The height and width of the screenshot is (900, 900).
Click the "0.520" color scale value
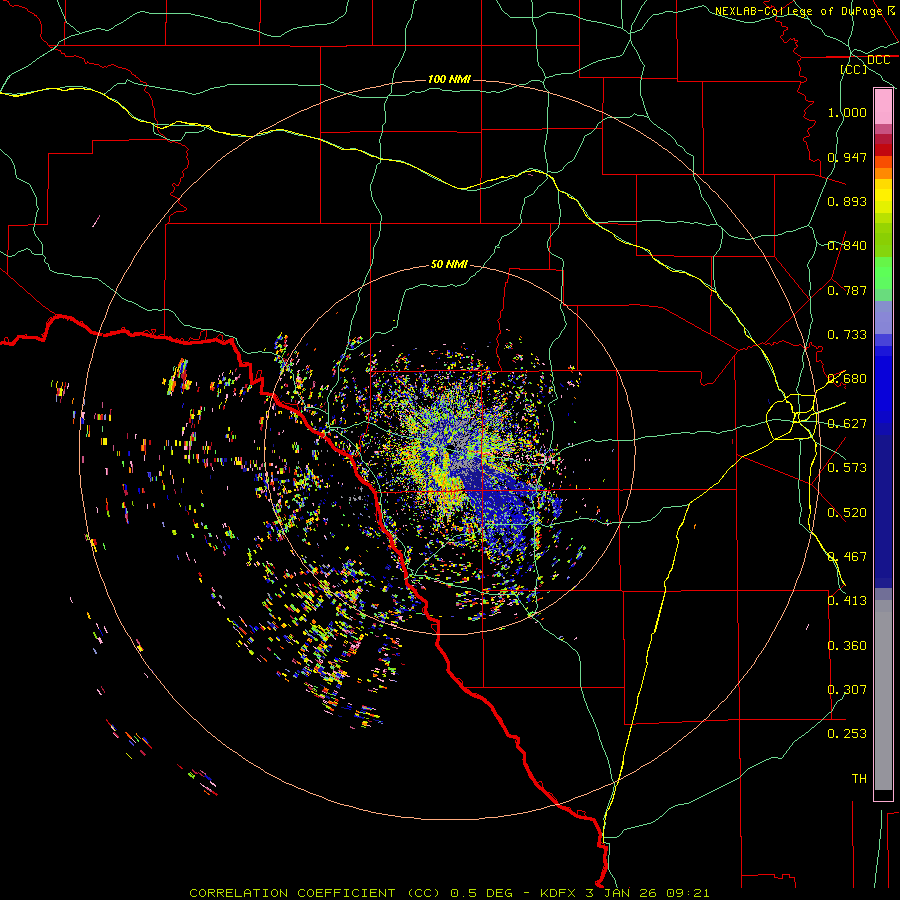(x=847, y=513)
